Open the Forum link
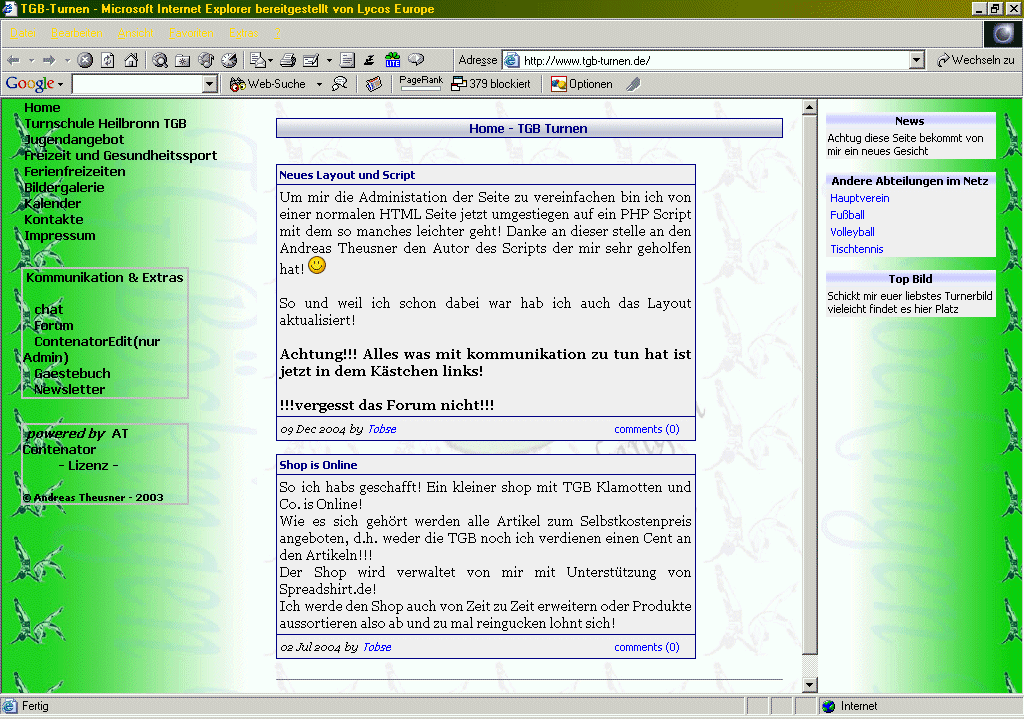1024x719 pixels. (54, 325)
